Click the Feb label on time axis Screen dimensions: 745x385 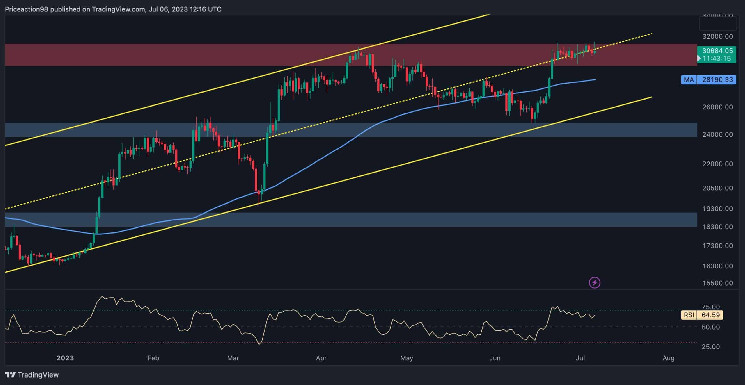[x=152, y=357]
